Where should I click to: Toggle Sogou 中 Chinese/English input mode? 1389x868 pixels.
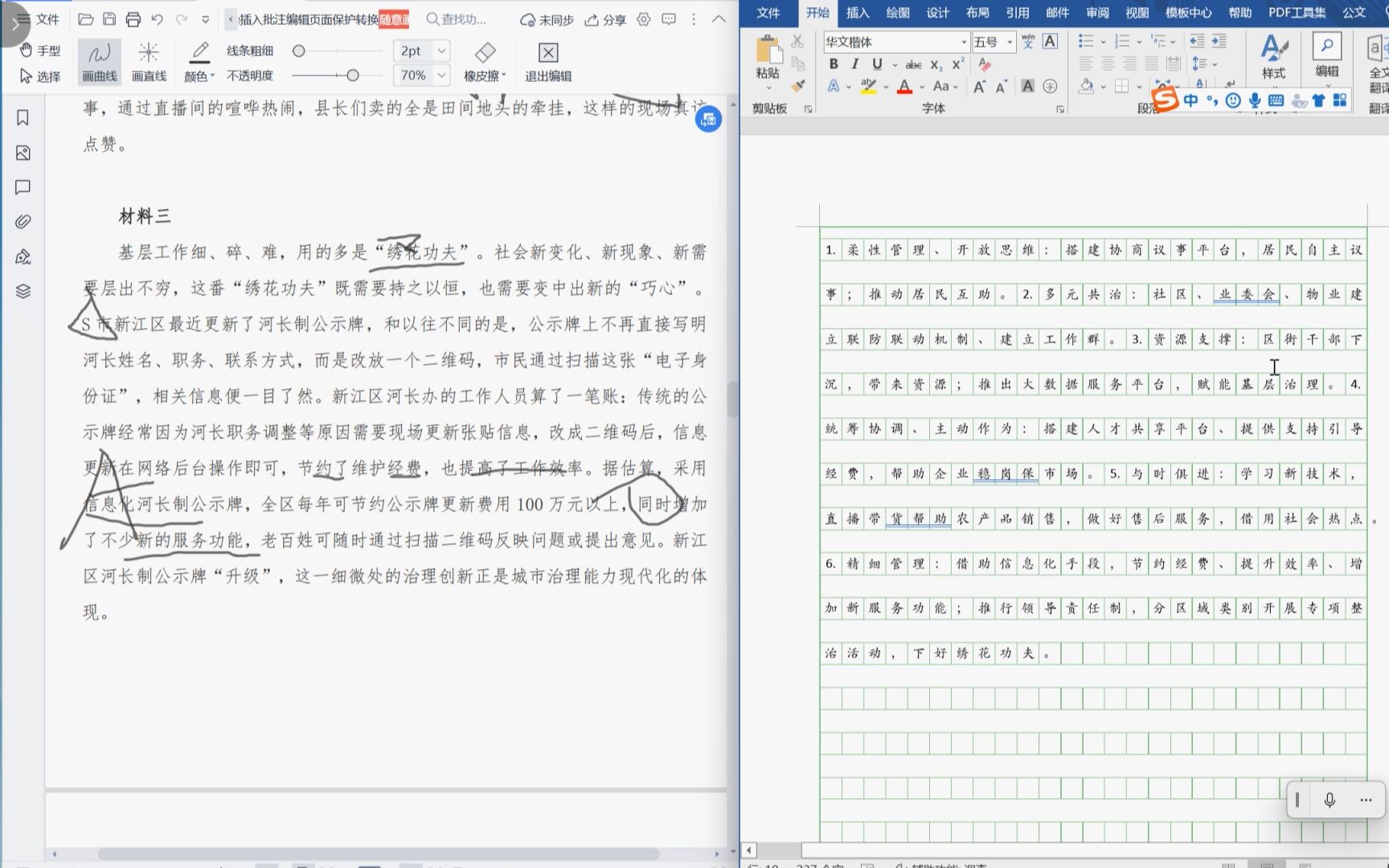1190,100
